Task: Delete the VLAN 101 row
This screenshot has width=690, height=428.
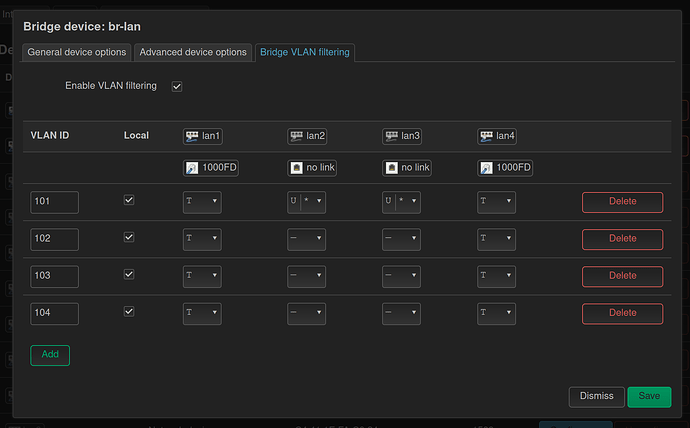Action: tap(623, 202)
